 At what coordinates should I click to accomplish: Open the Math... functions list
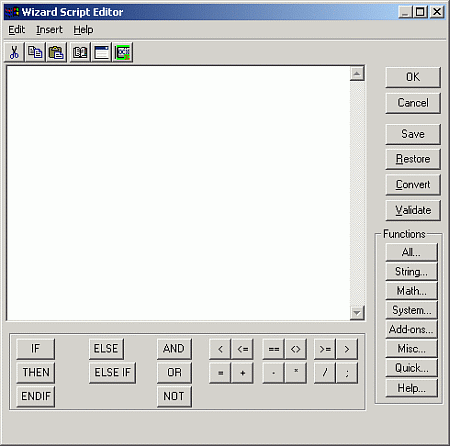(x=411, y=291)
